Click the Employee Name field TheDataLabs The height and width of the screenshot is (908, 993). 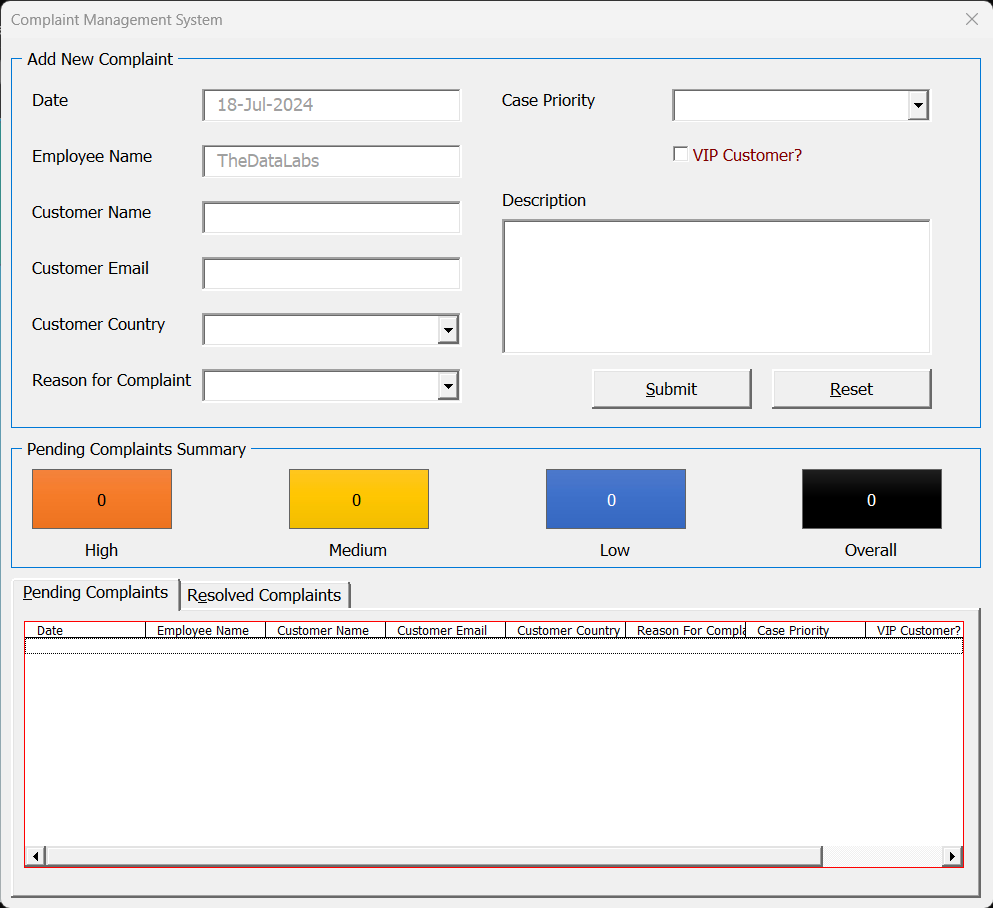[331, 161]
